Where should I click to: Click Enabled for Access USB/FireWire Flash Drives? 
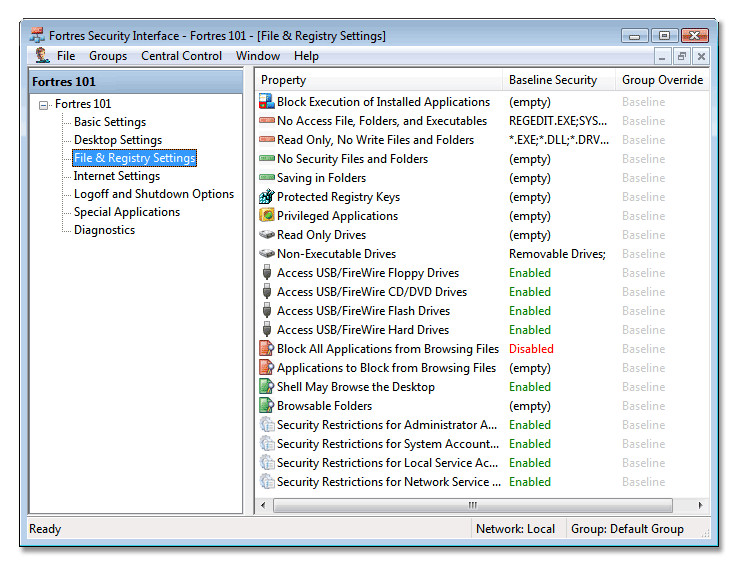point(530,311)
